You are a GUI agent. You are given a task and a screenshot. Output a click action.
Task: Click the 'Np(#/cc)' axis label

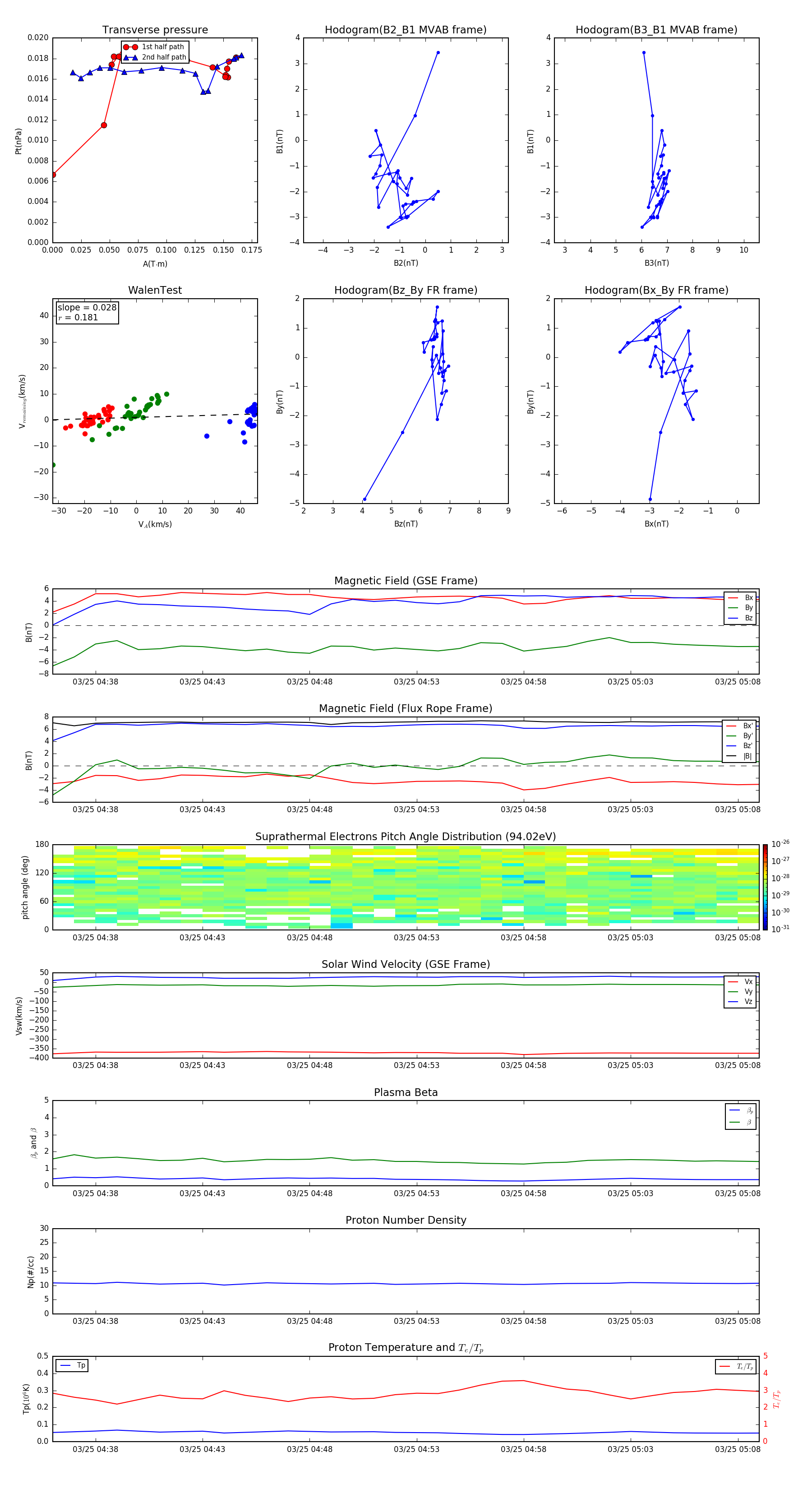coord(31,1271)
